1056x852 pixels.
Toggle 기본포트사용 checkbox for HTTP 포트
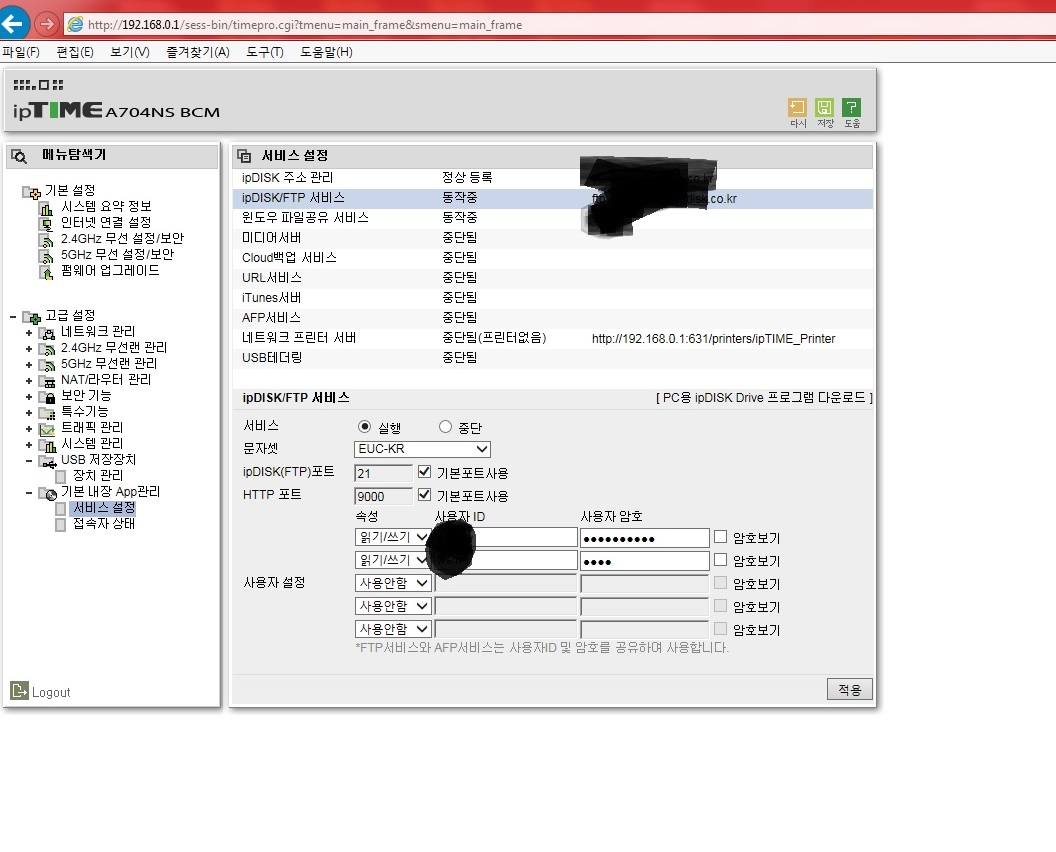[424, 494]
